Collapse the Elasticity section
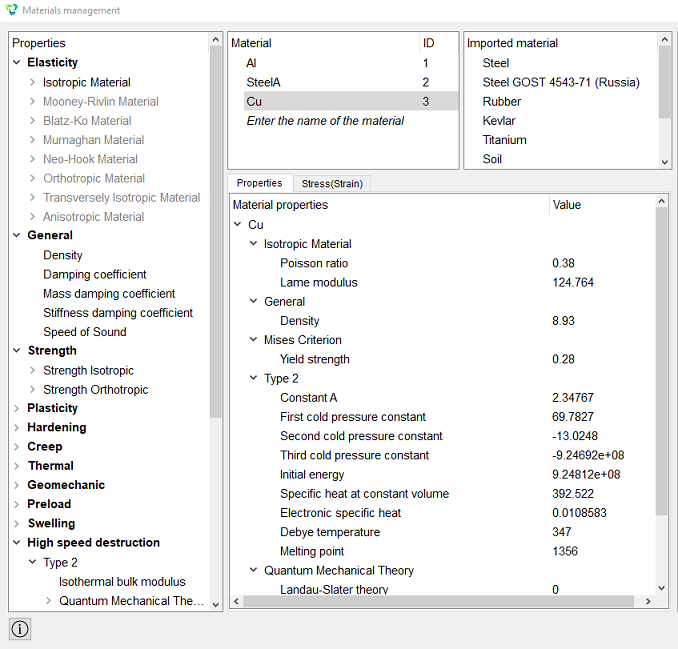678x649 pixels. [16, 62]
